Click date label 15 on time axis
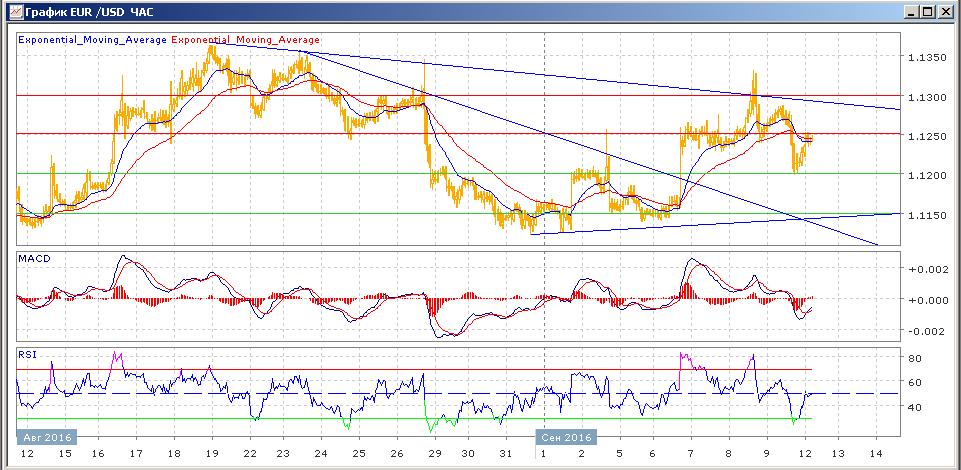The height and width of the screenshot is (470, 961). (65, 454)
